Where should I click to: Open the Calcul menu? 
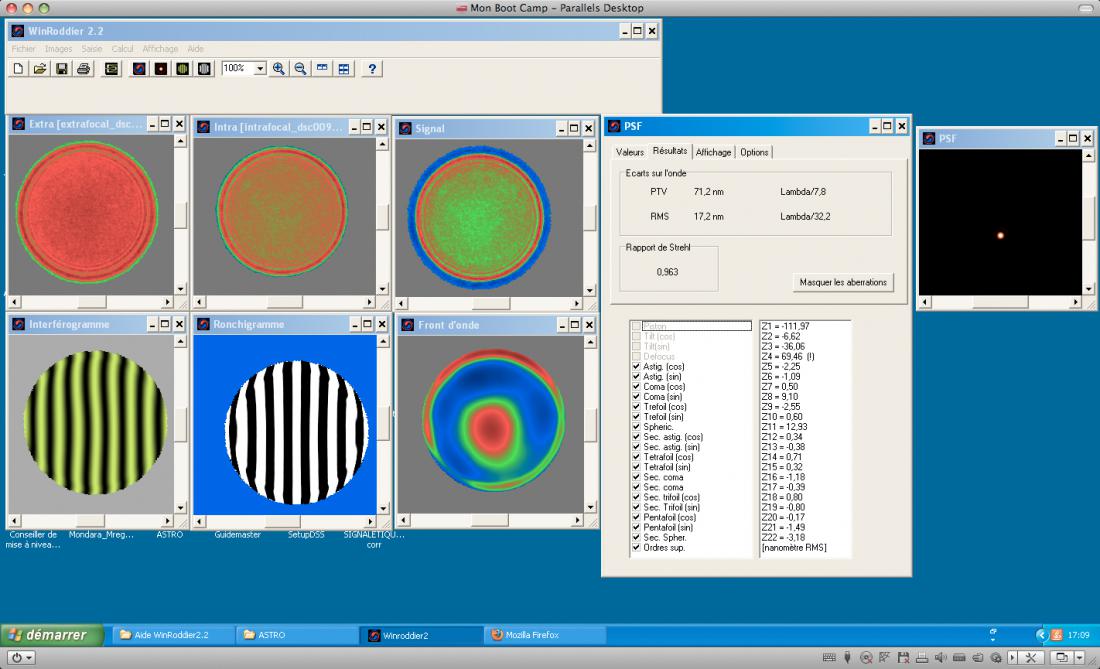coord(122,48)
